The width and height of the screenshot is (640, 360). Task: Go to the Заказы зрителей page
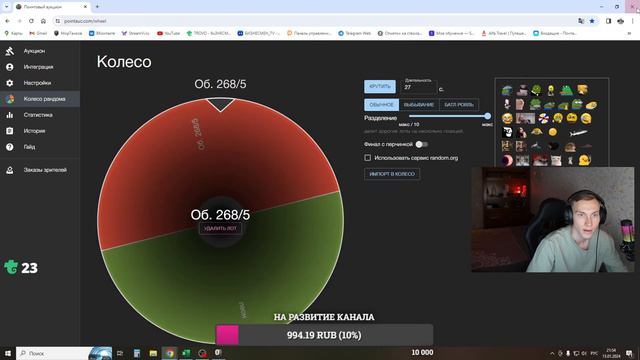[45, 170]
